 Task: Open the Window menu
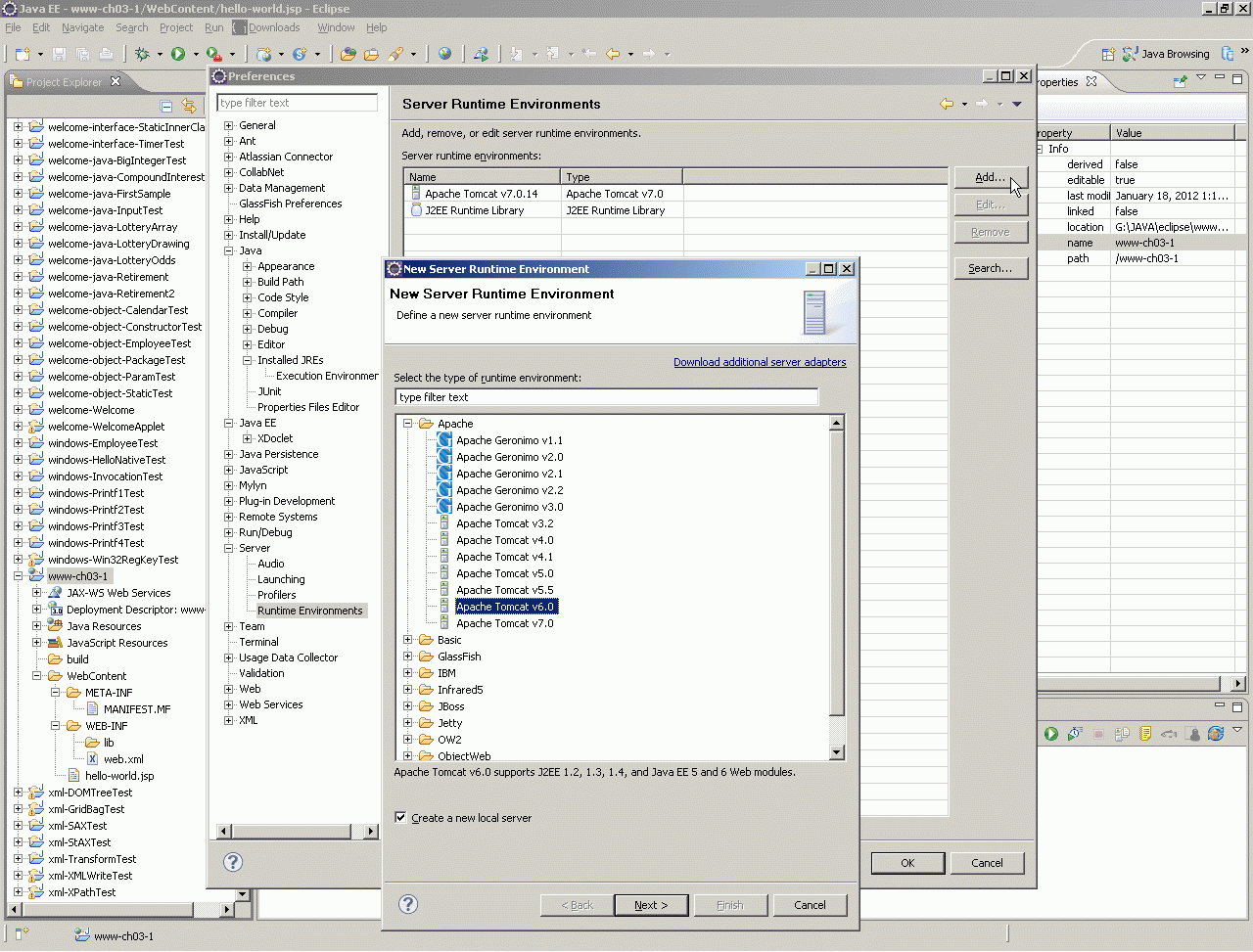[336, 27]
